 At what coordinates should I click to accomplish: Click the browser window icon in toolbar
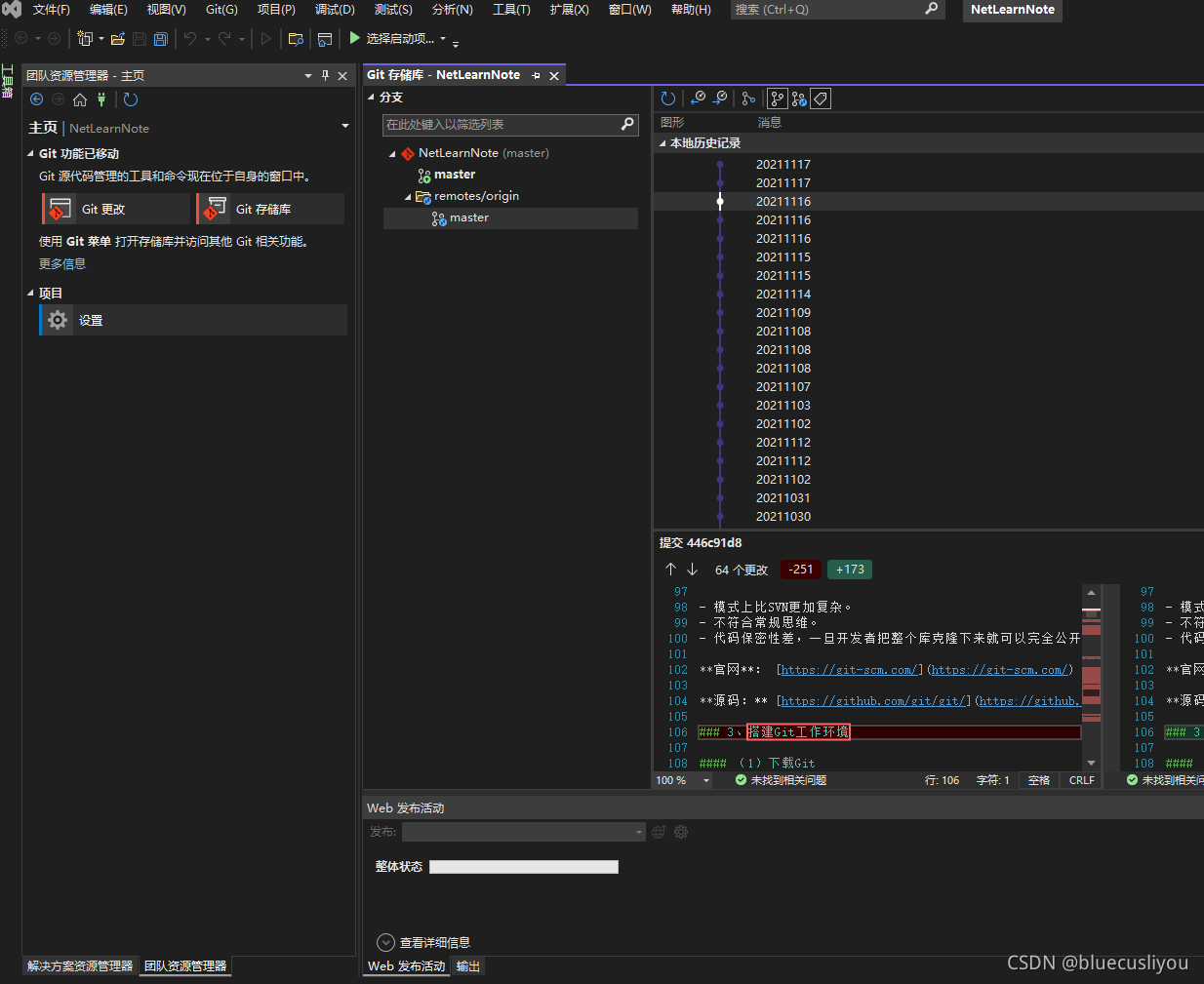click(325, 39)
